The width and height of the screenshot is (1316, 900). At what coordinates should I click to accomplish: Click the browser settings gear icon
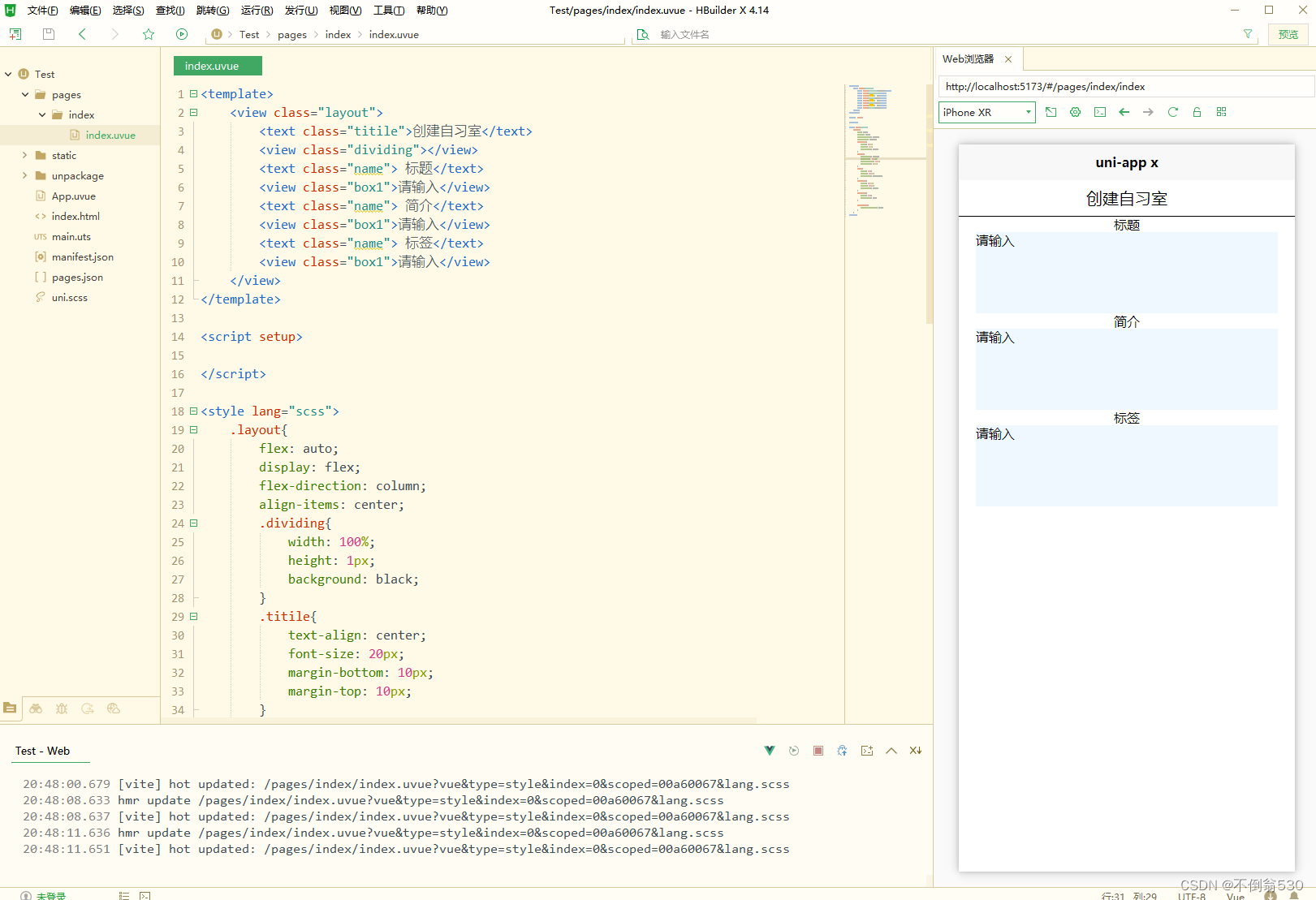pos(1076,112)
